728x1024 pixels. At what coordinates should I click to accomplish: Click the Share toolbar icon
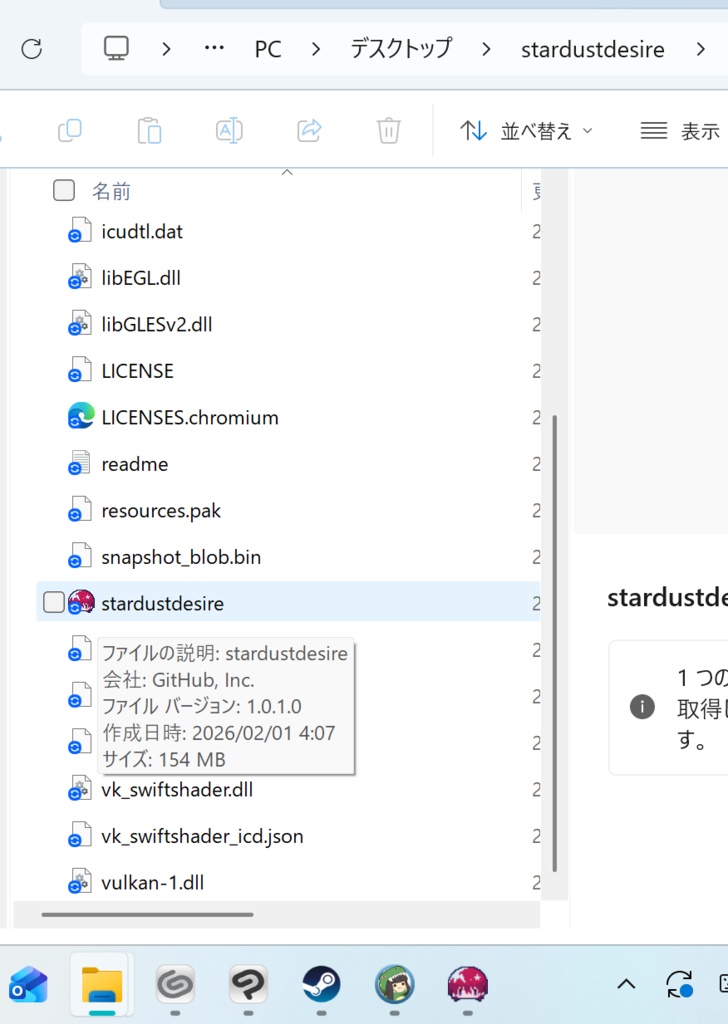[x=309, y=131]
